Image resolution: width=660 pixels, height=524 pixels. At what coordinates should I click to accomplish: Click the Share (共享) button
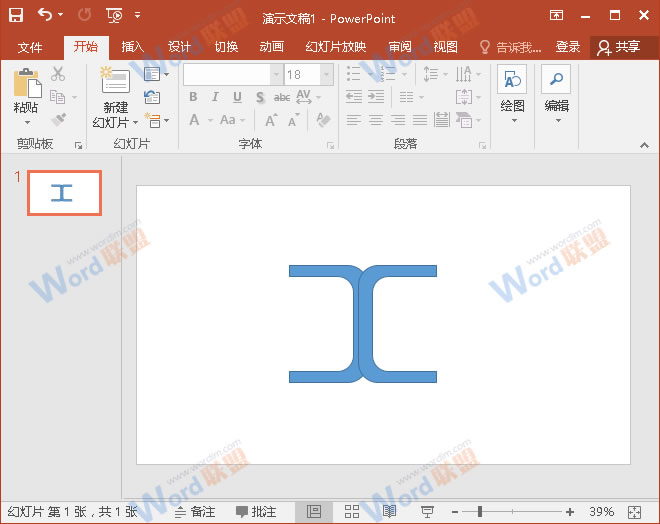tap(617, 47)
